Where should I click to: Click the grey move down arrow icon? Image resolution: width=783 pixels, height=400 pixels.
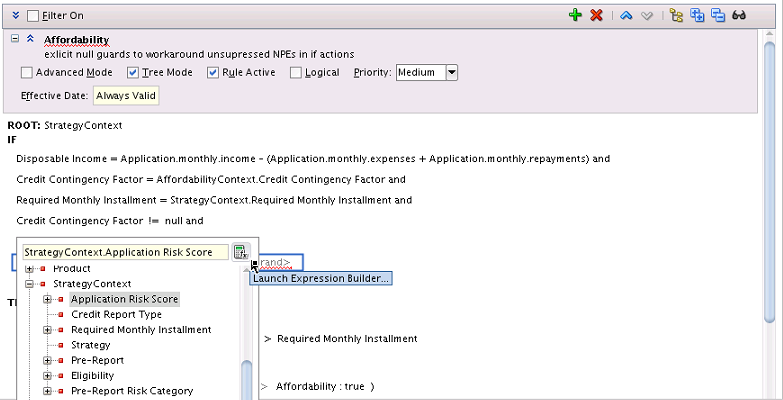647,16
